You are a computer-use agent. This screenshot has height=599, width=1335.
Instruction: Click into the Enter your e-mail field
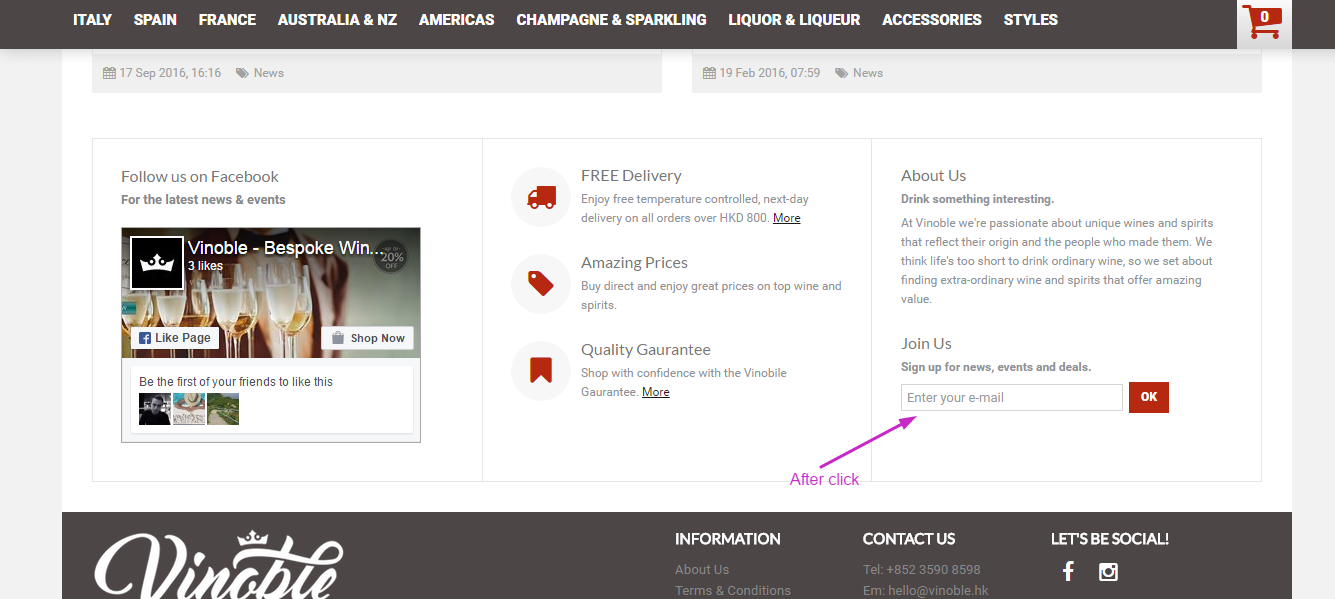coord(1012,397)
